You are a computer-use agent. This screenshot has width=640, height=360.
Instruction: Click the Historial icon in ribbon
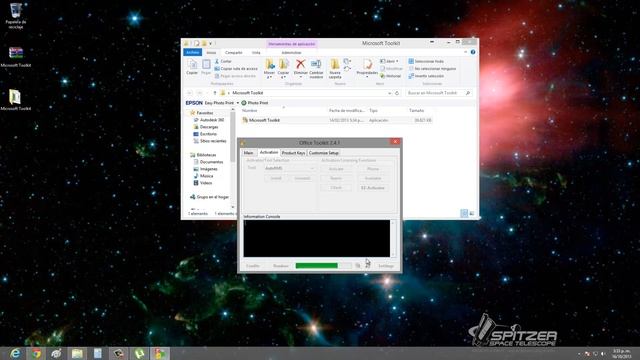(391, 76)
